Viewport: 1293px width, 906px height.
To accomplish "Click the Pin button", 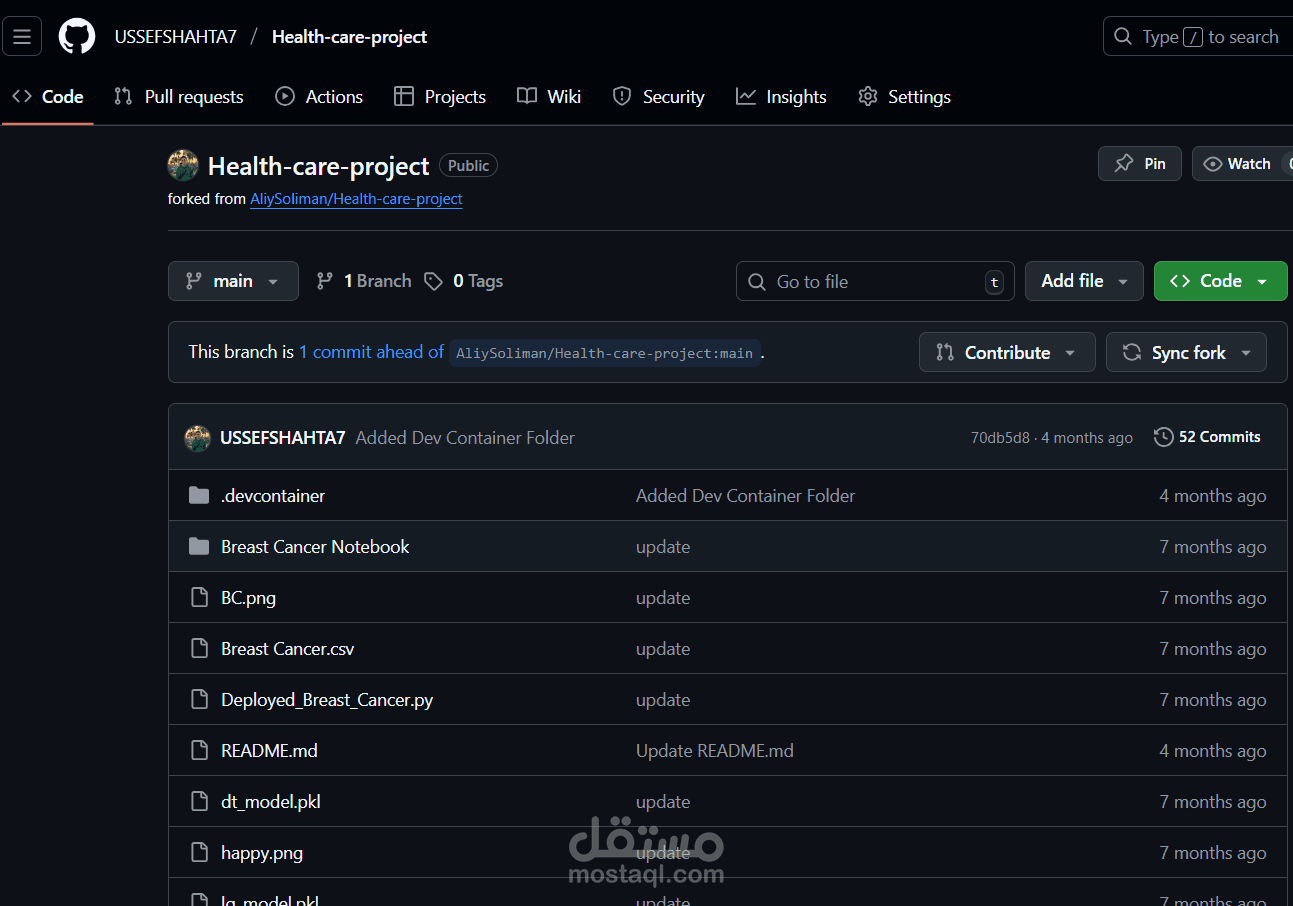I will (x=1140, y=164).
